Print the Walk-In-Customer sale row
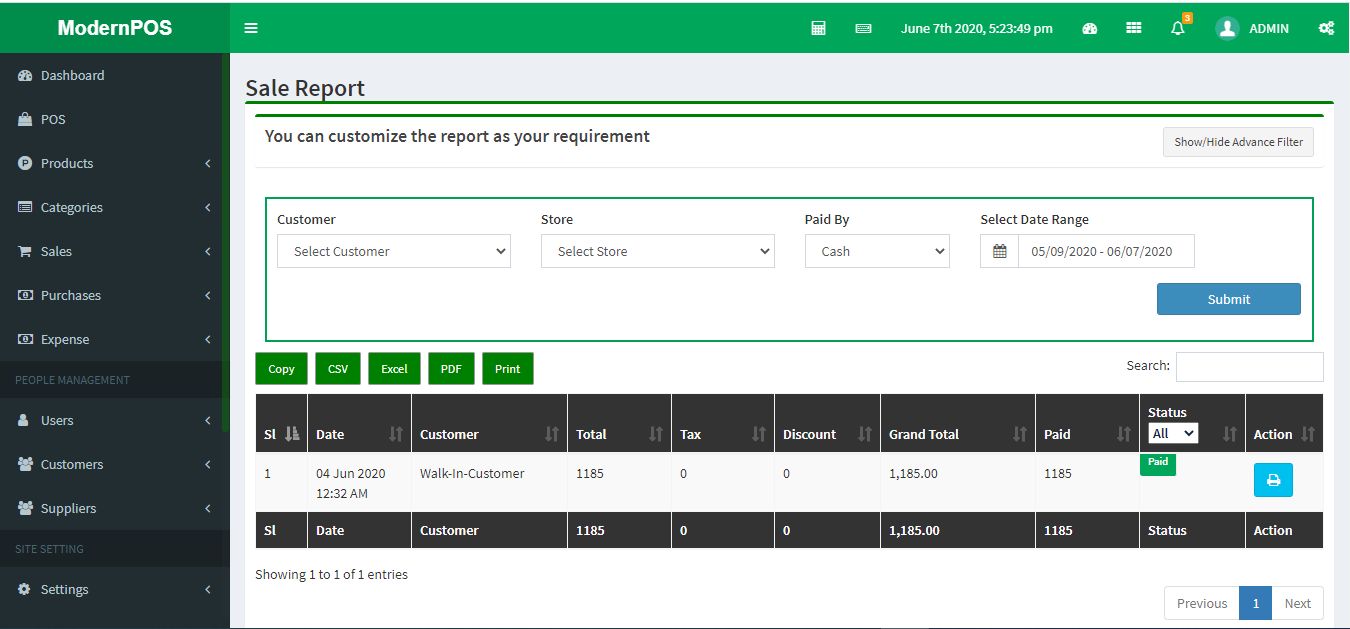The image size is (1350, 629). click(x=1273, y=480)
